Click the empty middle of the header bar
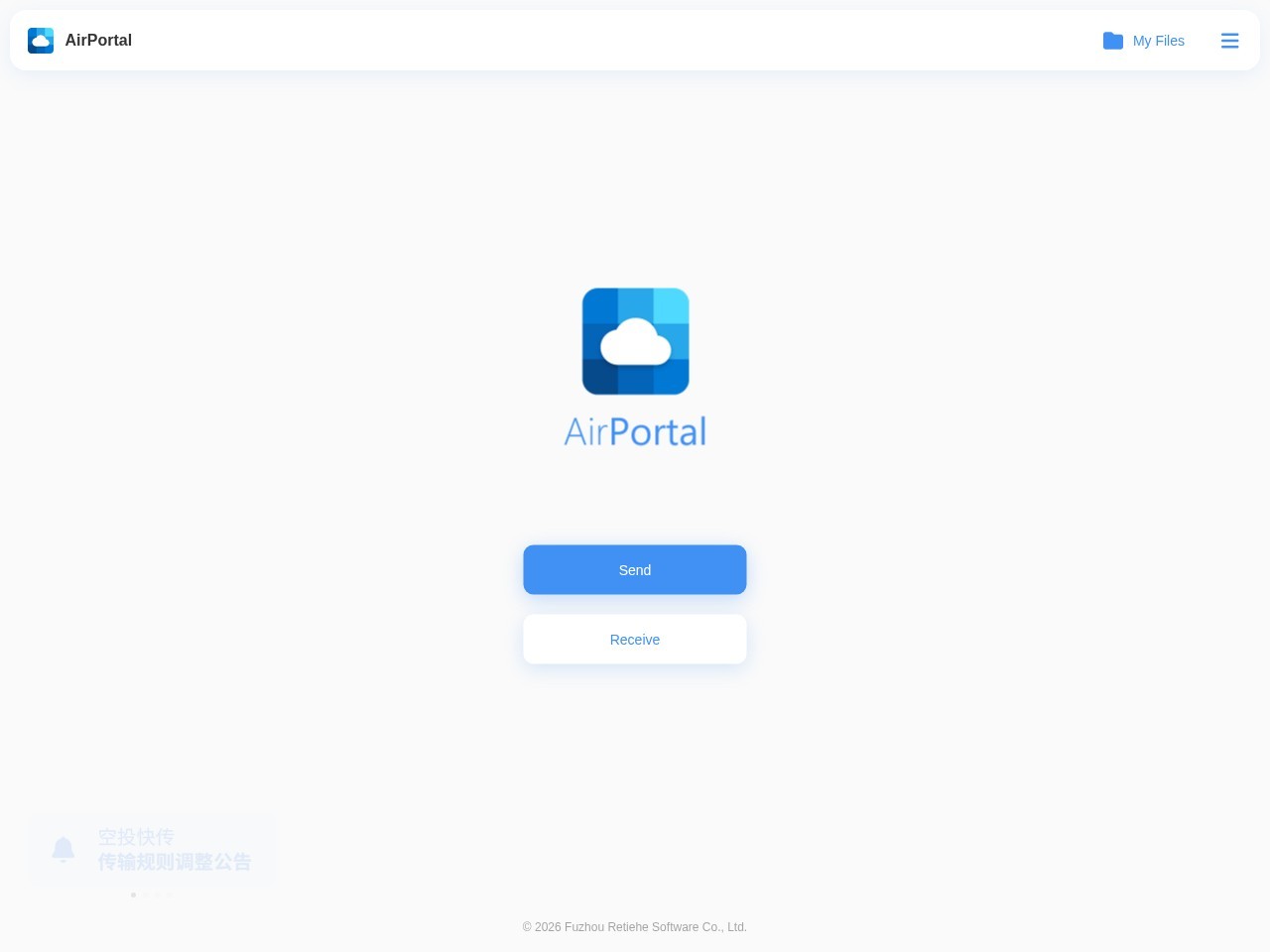The image size is (1270, 952). click(x=615, y=41)
